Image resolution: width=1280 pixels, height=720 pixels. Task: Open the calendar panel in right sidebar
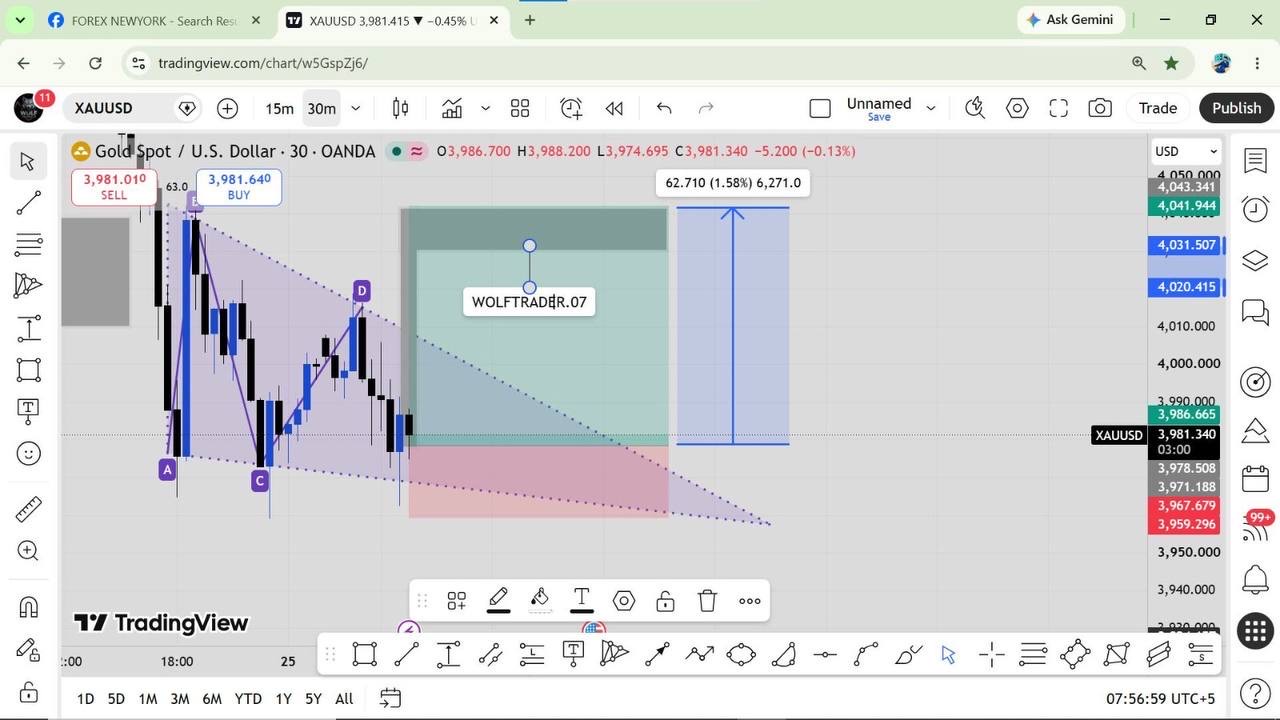tap(1255, 479)
